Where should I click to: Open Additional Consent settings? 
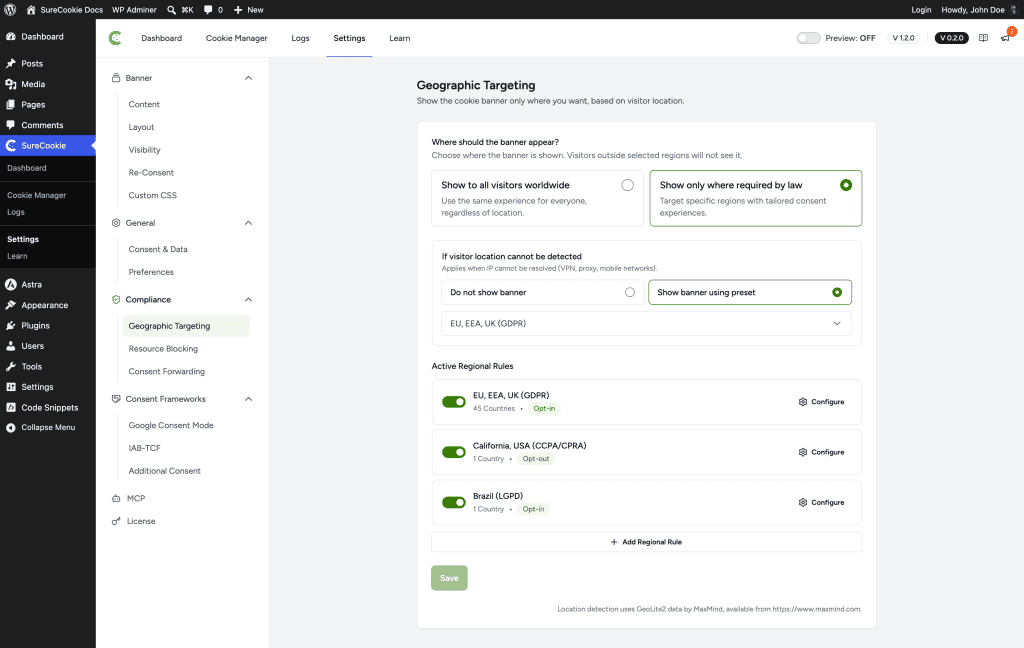(165, 471)
